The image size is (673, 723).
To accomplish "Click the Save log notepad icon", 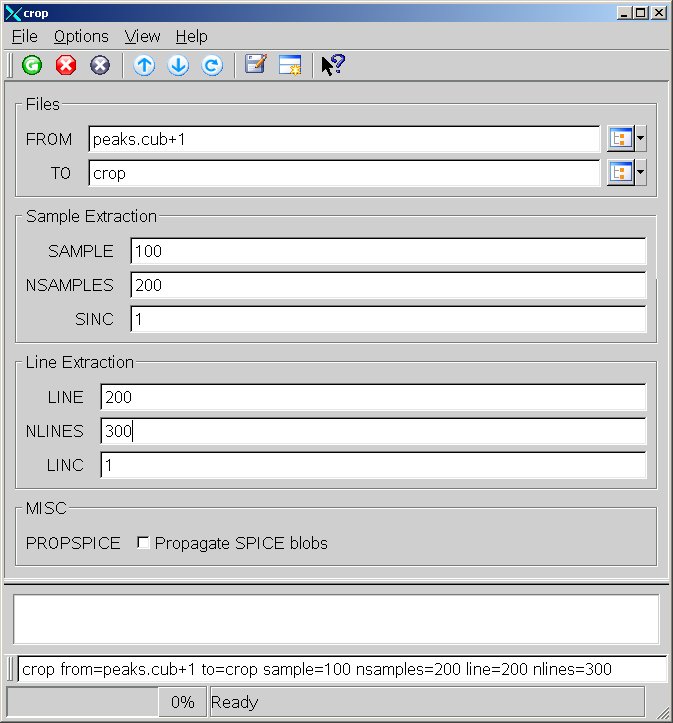I will click(x=256, y=65).
